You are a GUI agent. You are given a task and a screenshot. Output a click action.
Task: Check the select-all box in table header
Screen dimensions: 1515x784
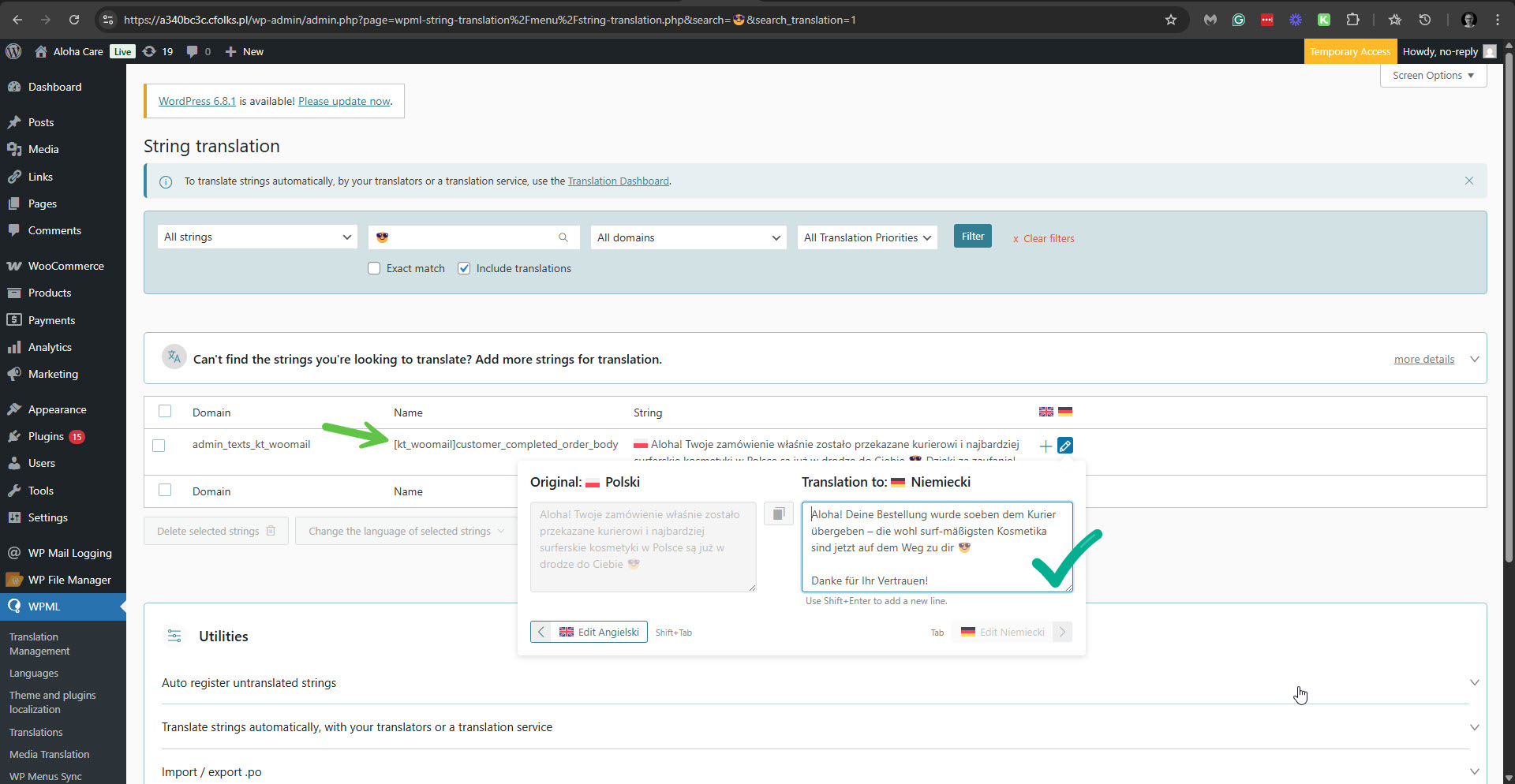165,411
